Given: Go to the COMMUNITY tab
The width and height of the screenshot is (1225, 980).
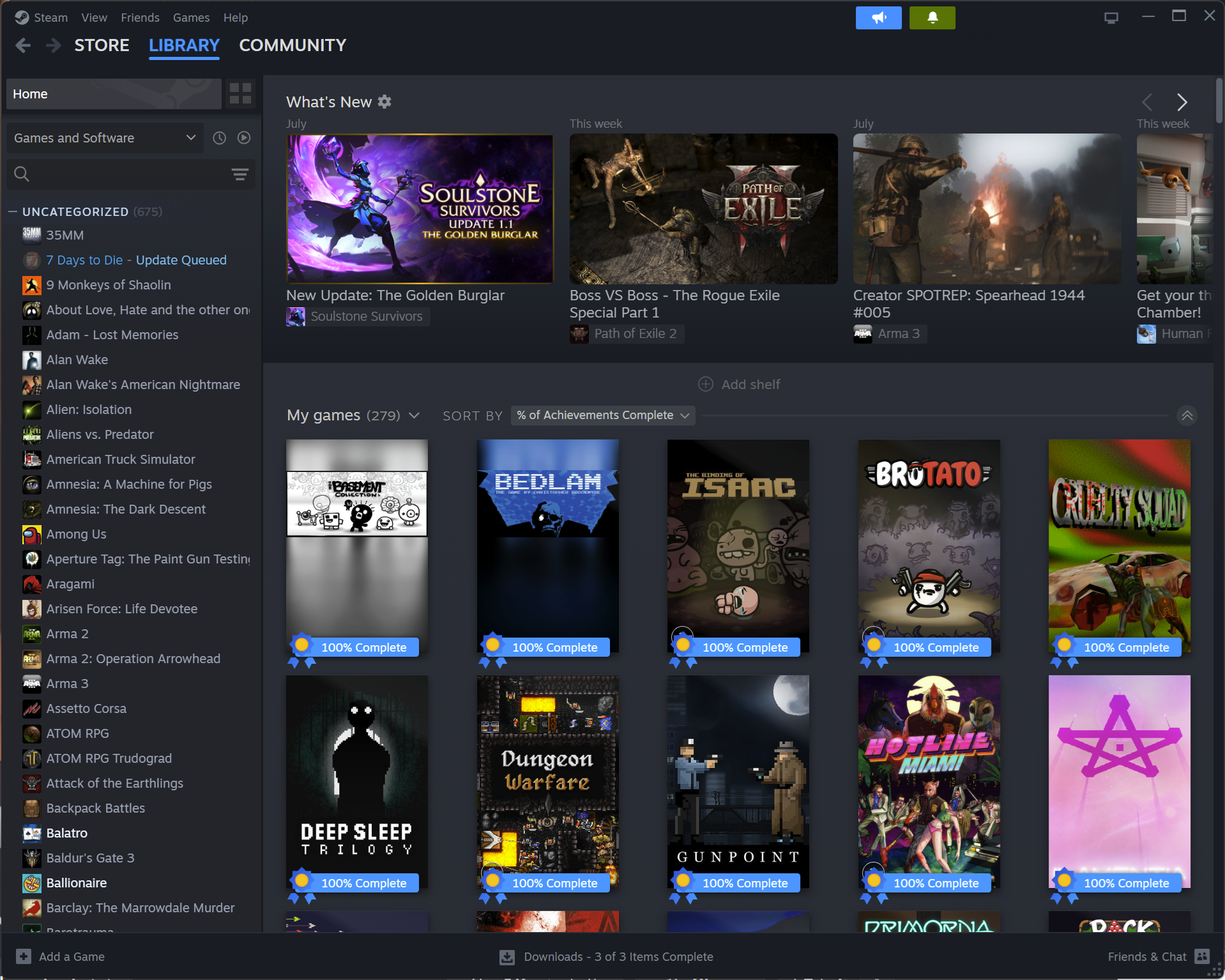Looking at the screenshot, I should coord(293,45).
